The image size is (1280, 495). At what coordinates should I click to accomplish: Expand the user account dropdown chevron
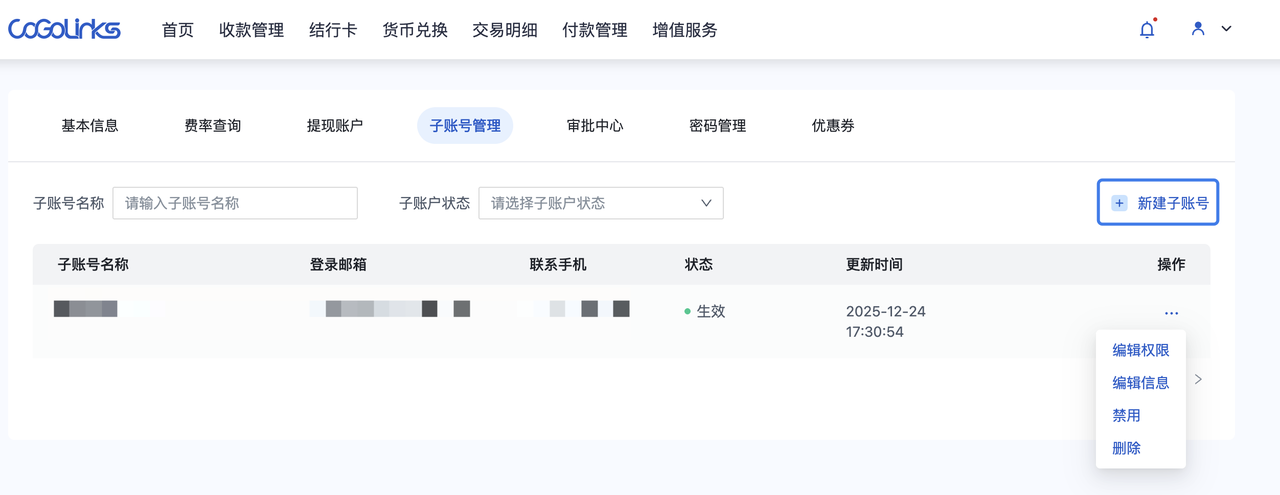click(x=1226, y=29)
